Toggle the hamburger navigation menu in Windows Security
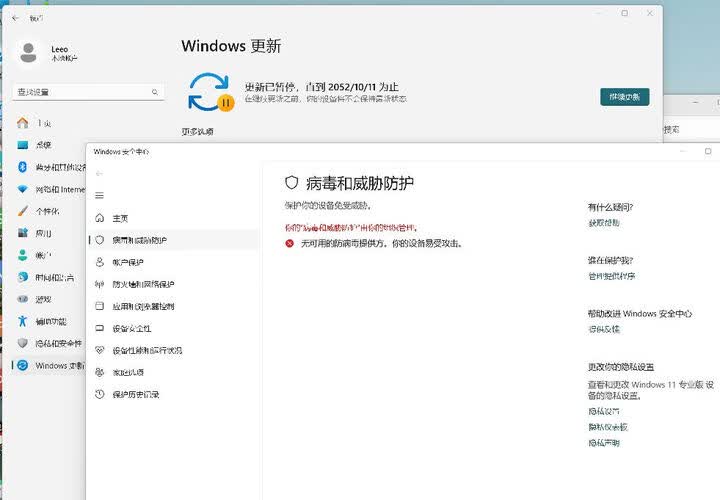Viewport: 720px width, 500px height. coord(99,195)
